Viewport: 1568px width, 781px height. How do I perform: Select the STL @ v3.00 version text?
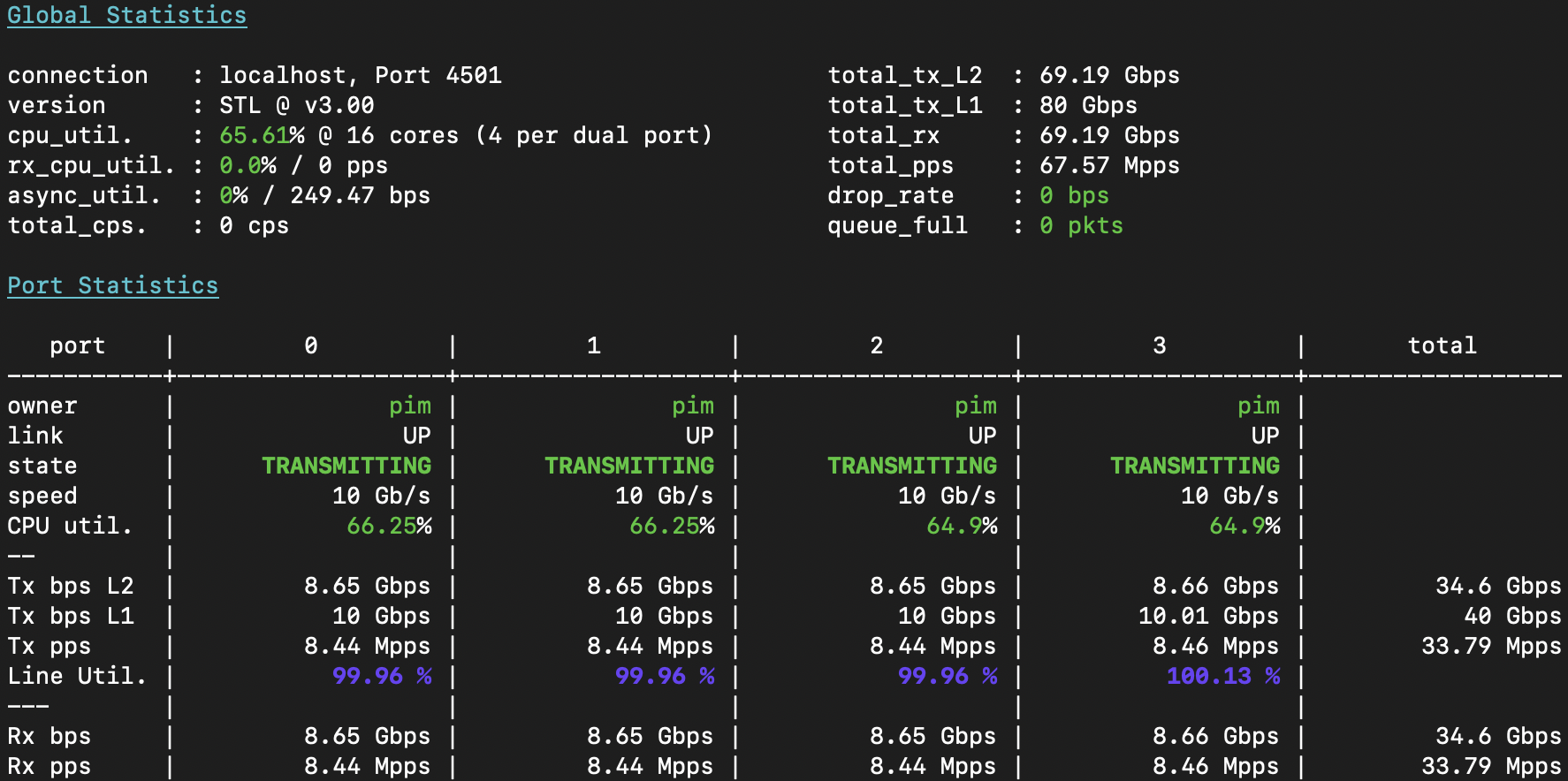pyautogui.click(x=296, y=106)
